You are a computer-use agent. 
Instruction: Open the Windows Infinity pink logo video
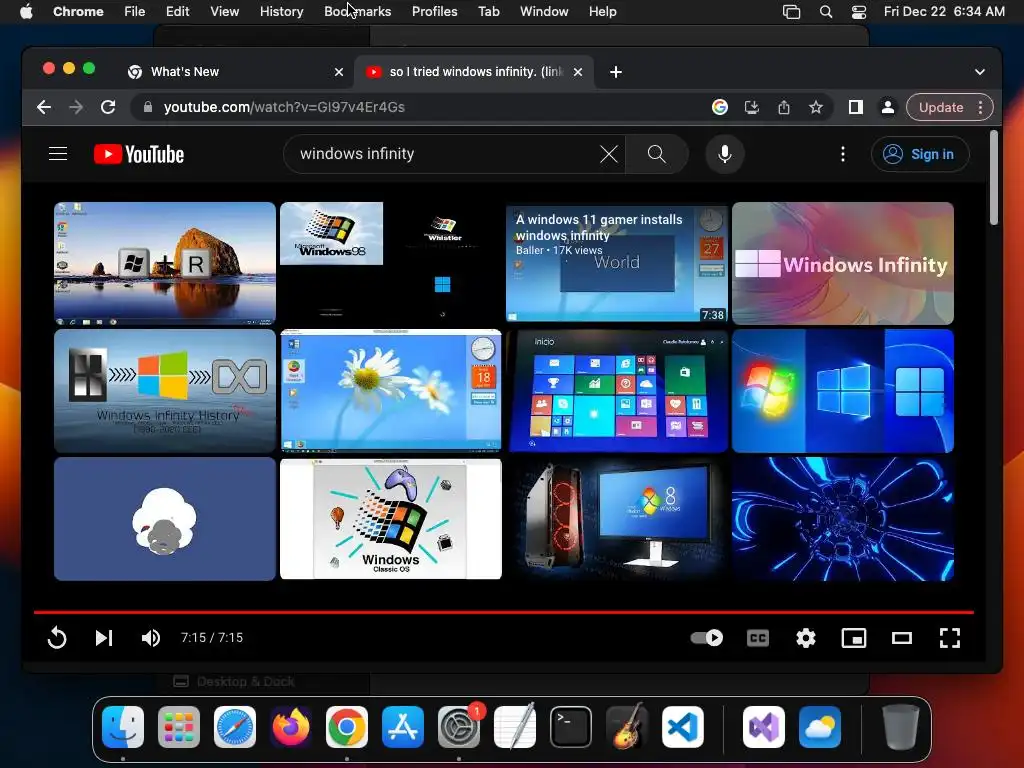842,263
